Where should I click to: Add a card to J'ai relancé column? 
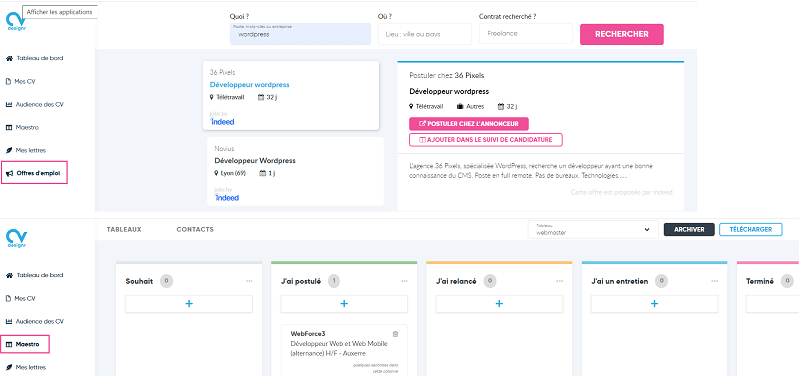pos(499,304)
